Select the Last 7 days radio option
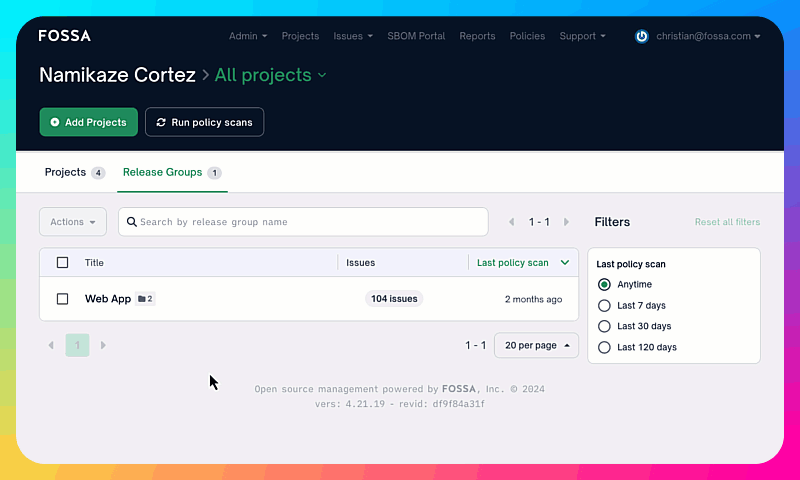 click(604, 306)
